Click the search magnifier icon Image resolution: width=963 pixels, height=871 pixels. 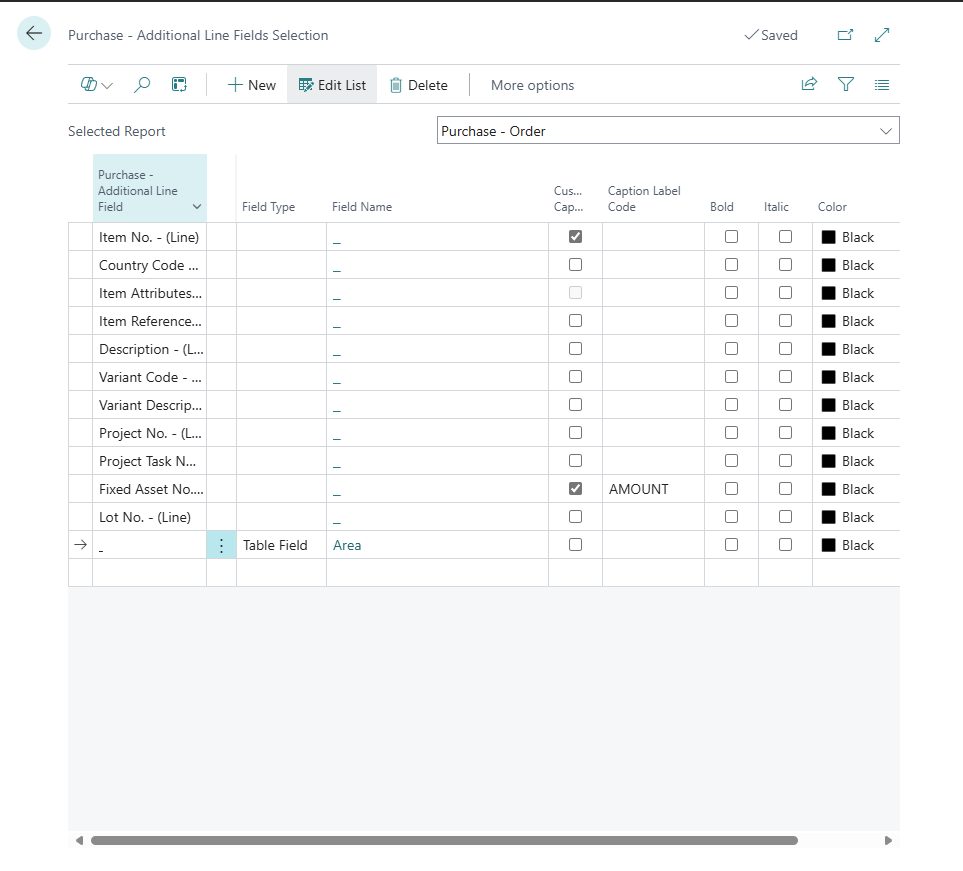click(142, 85)
